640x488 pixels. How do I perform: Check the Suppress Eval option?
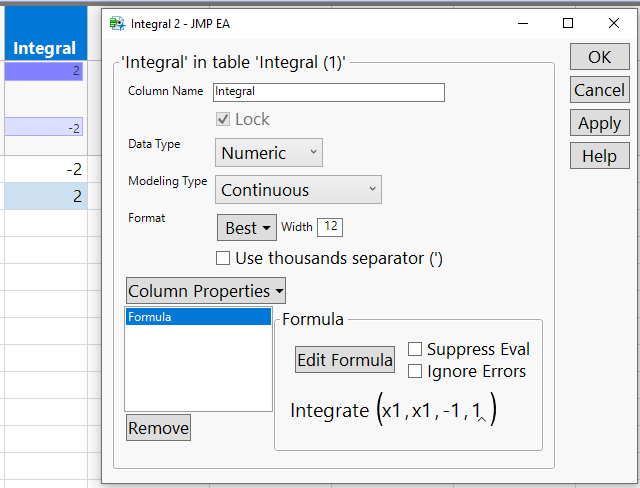click(x=415, y=349)
